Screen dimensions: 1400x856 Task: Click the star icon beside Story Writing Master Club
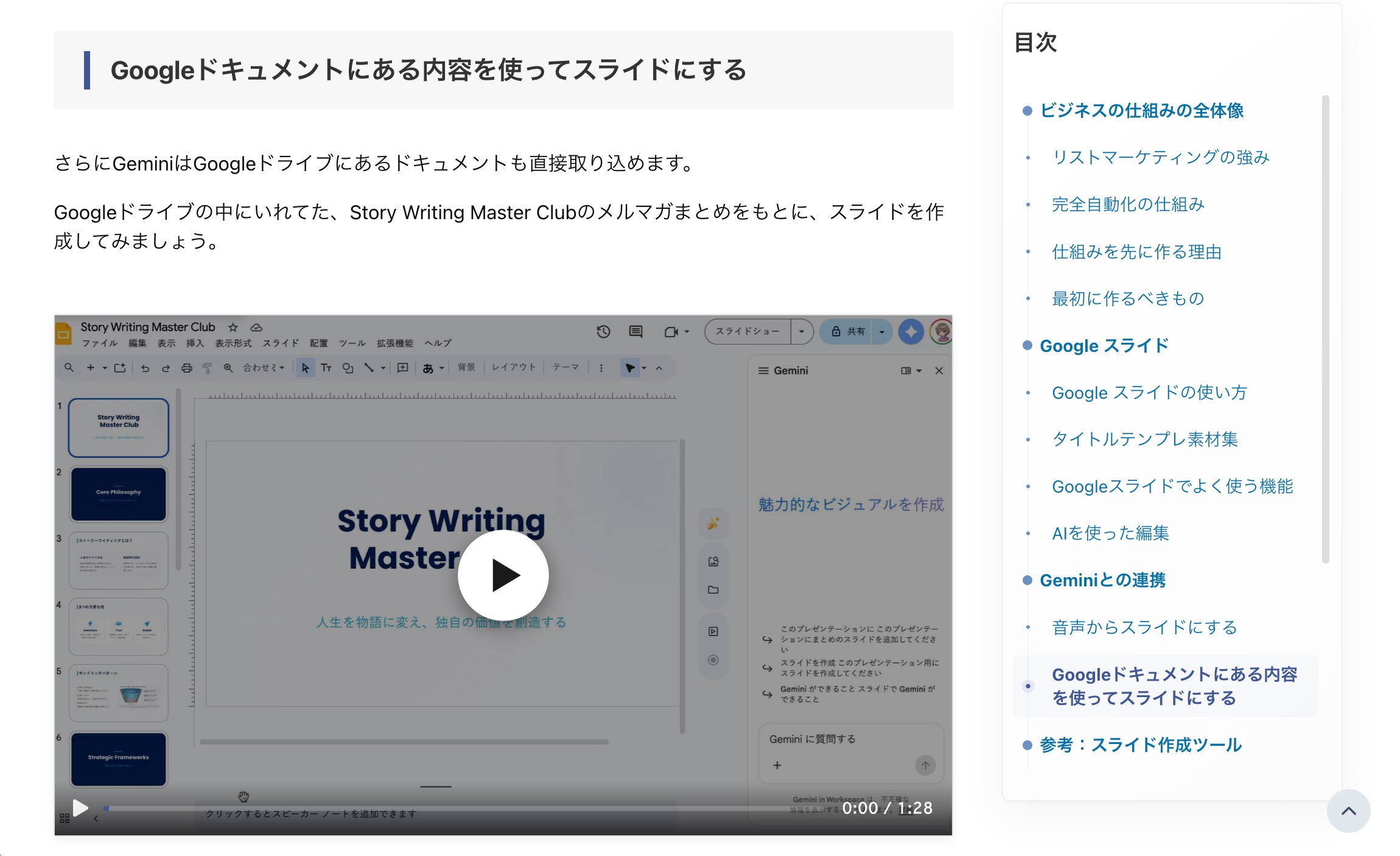coord(233,328)
